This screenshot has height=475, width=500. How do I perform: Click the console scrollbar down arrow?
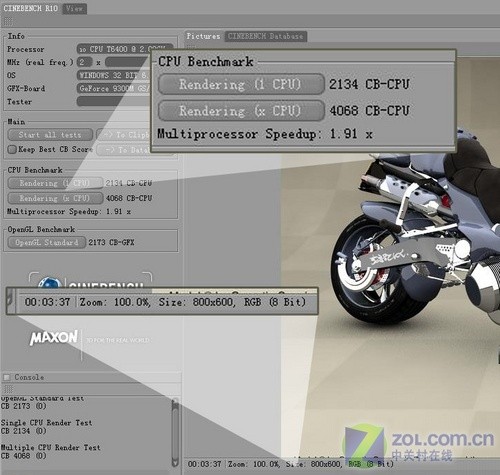pyautogui.click(x=175, y=462)
